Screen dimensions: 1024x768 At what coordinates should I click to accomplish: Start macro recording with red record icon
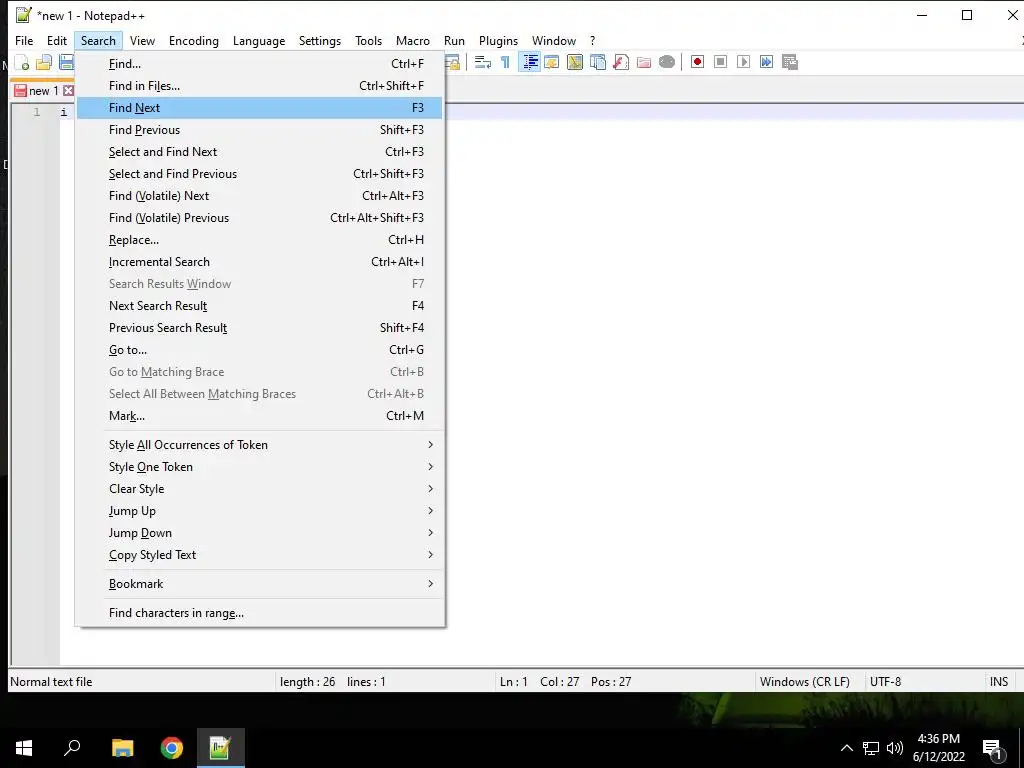pos(697,62)
